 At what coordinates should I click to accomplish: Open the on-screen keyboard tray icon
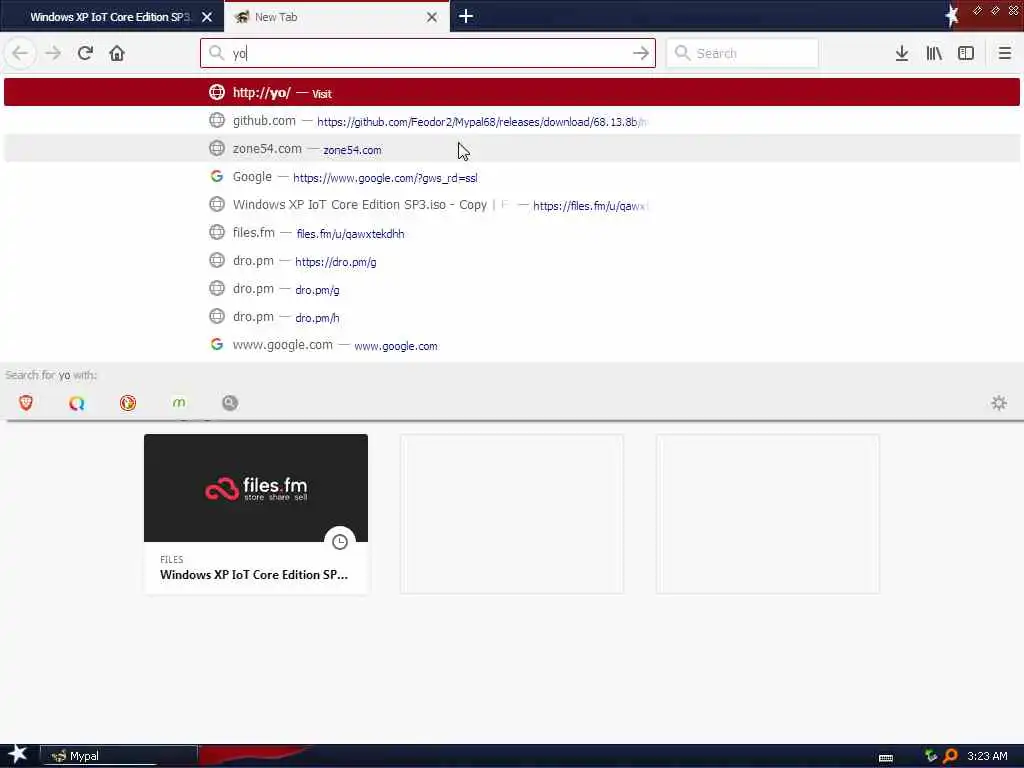[x=886, y=758]
